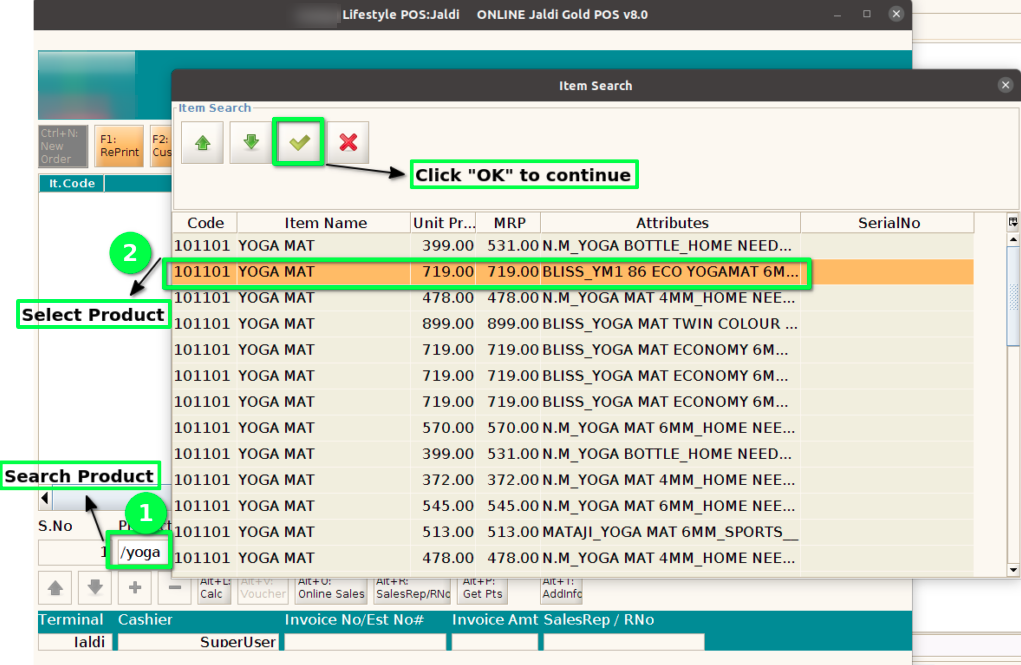Click the Alt+I AddInfo button

click(x=561, y=589)
